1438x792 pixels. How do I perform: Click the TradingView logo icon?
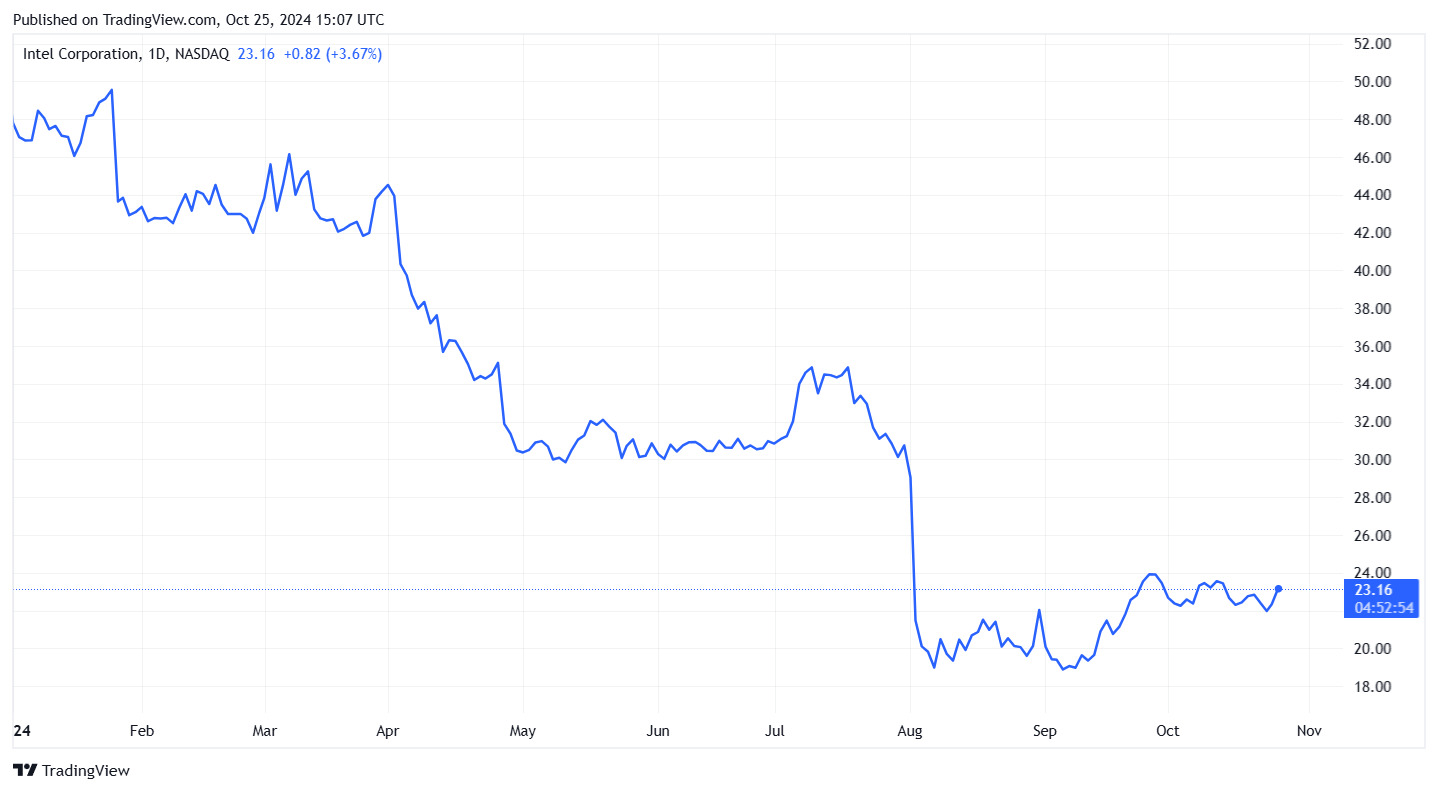tap(25, 771)
